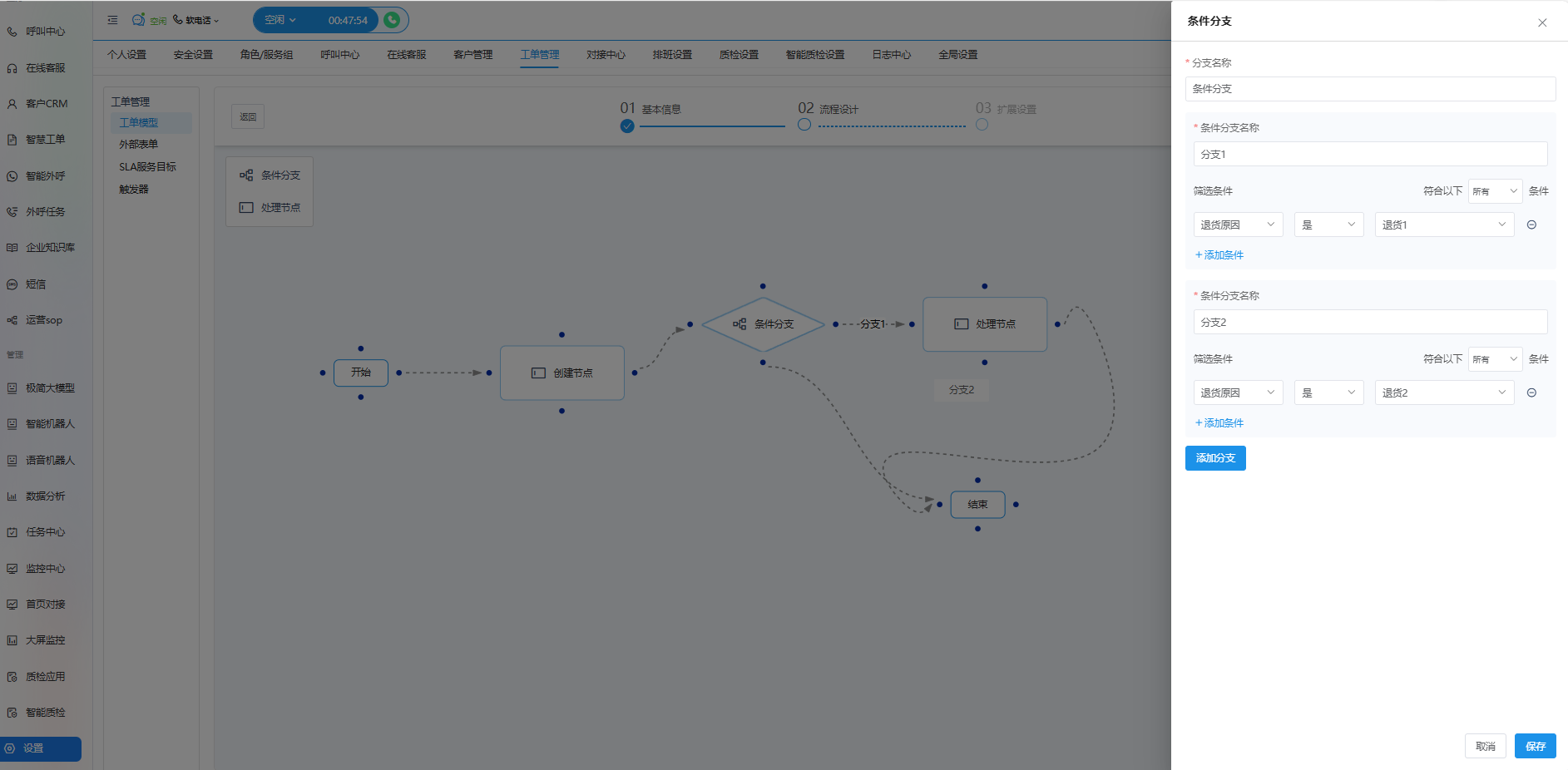This screenshot has height=770, width=1568.
Task: Open 分支1 符合以下 所有 dropdown
Action: [1495, 191]
